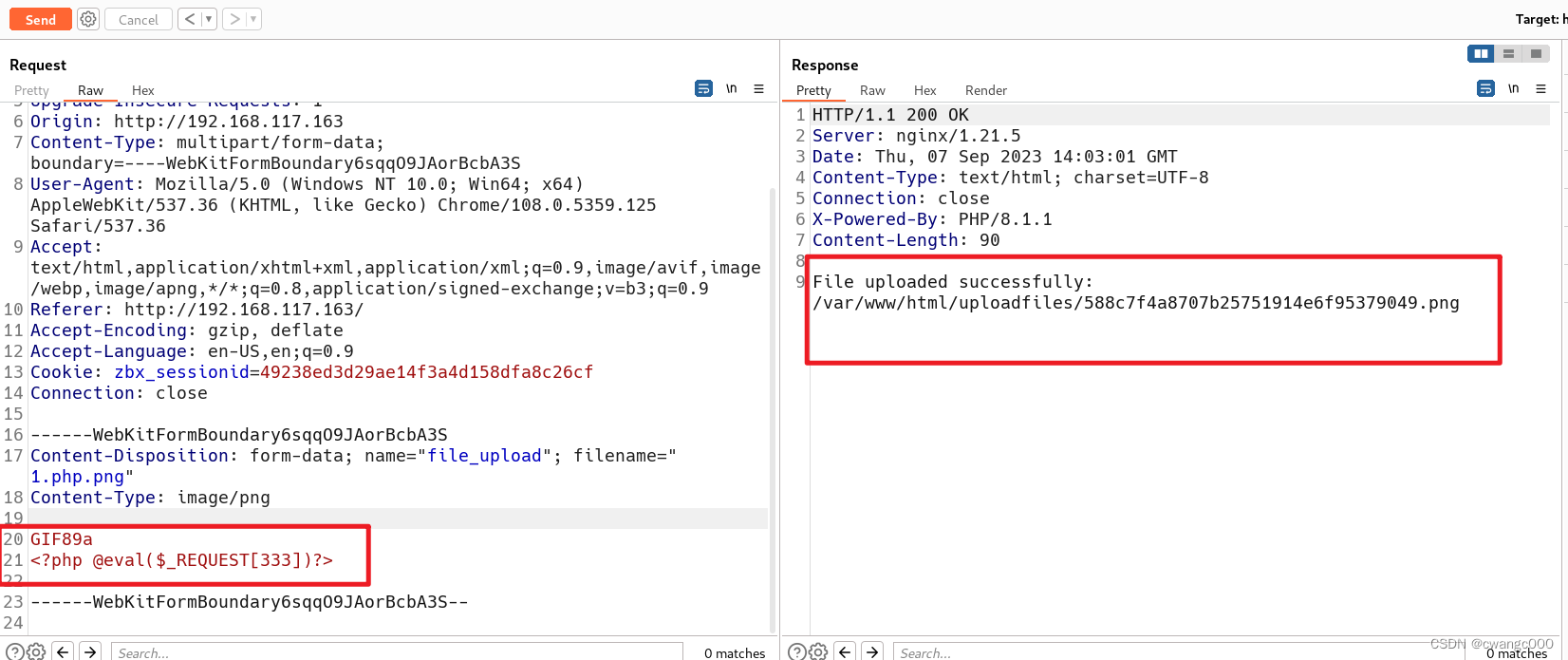Jump to next search match in Request
The width and height of the screenshot is (1568, 660).
(90, 651)
